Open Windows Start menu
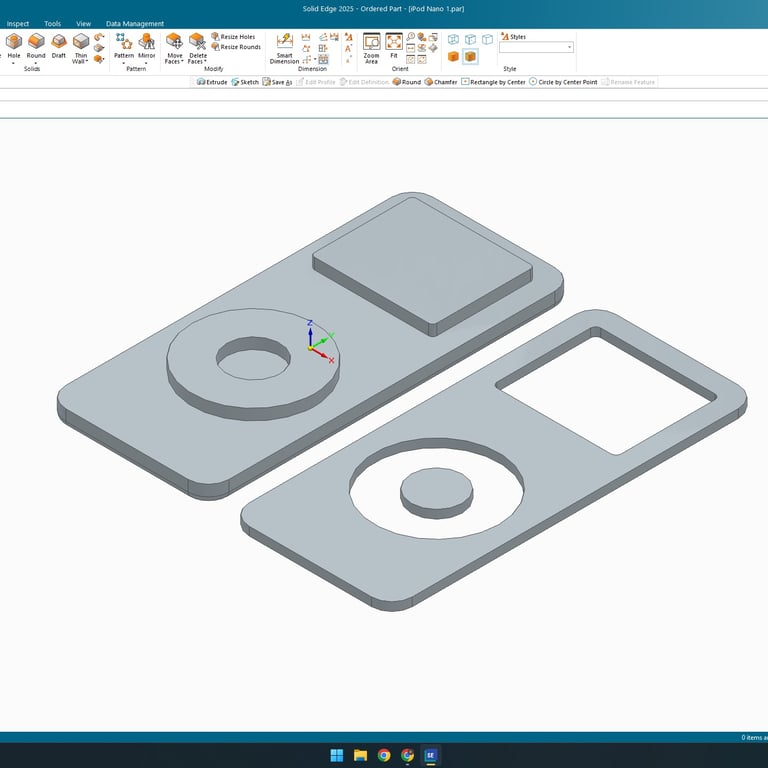 click(336, 755)
